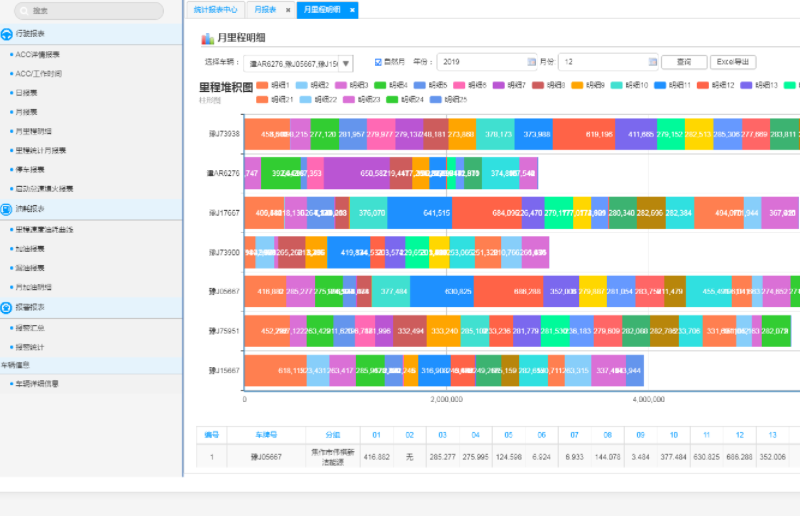This screenshot has height=516, width=800.
Task: Open the year calendar picker icon
Action: (x=531, y=62)
